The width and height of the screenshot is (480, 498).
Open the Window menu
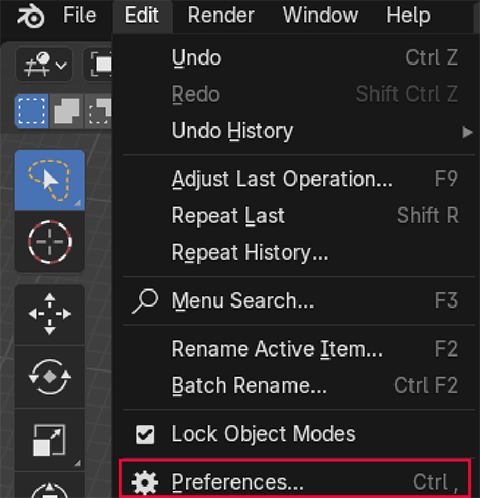tap(320, 15)
